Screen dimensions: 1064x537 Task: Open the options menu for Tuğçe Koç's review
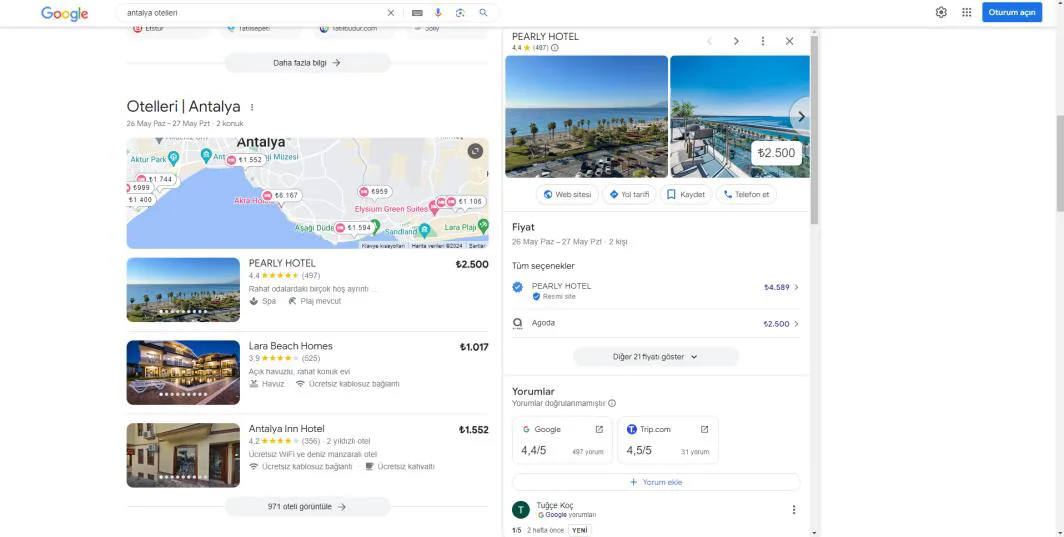[794, 510]
